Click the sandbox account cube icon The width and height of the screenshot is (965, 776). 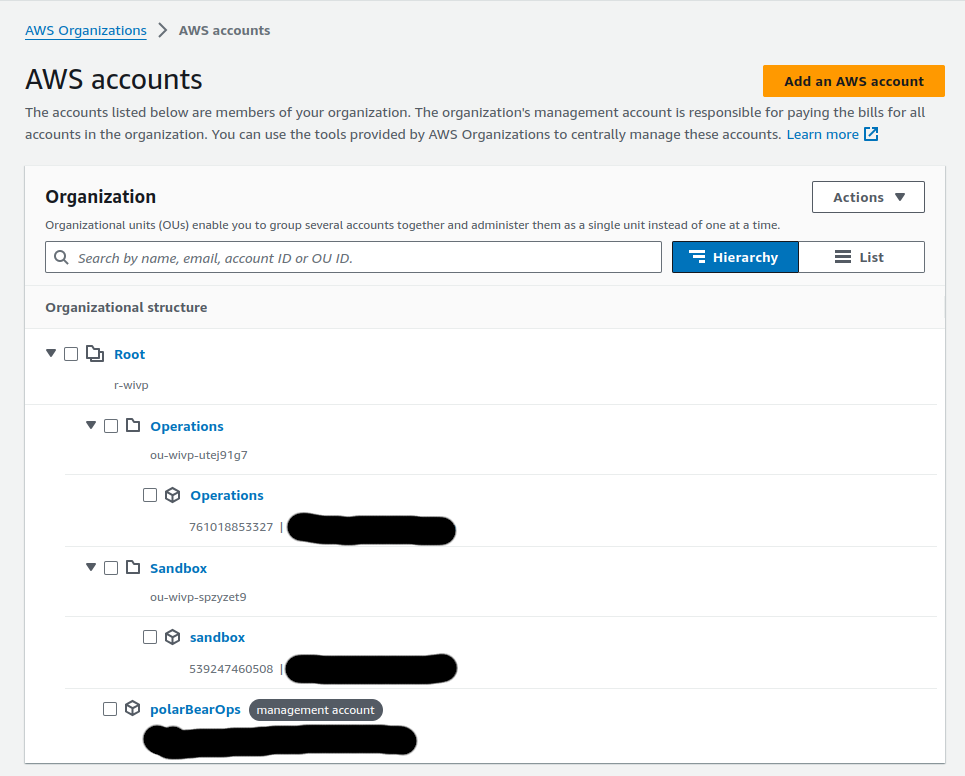172,636
